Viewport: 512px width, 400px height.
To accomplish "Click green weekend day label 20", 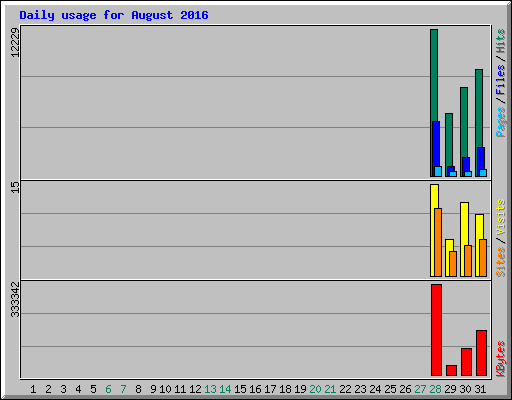I will [x=315, y=389].
